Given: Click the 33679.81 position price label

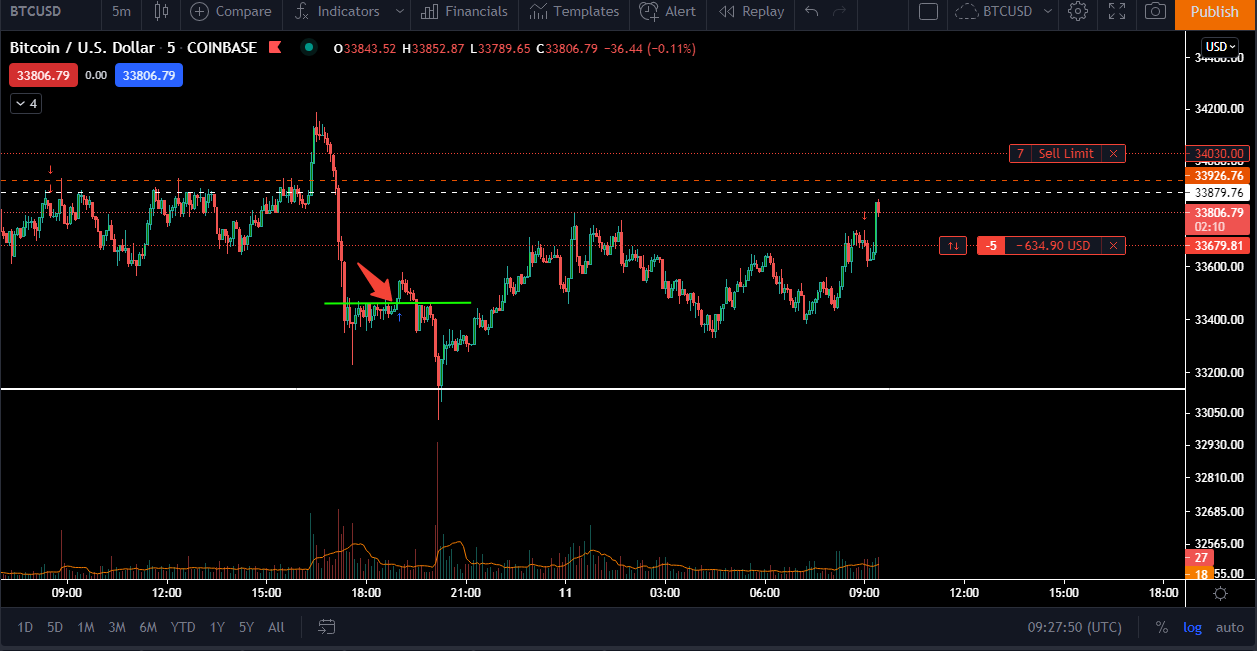Looking at the screenshot, I should pyautogui.click(x=1218, y=246).
